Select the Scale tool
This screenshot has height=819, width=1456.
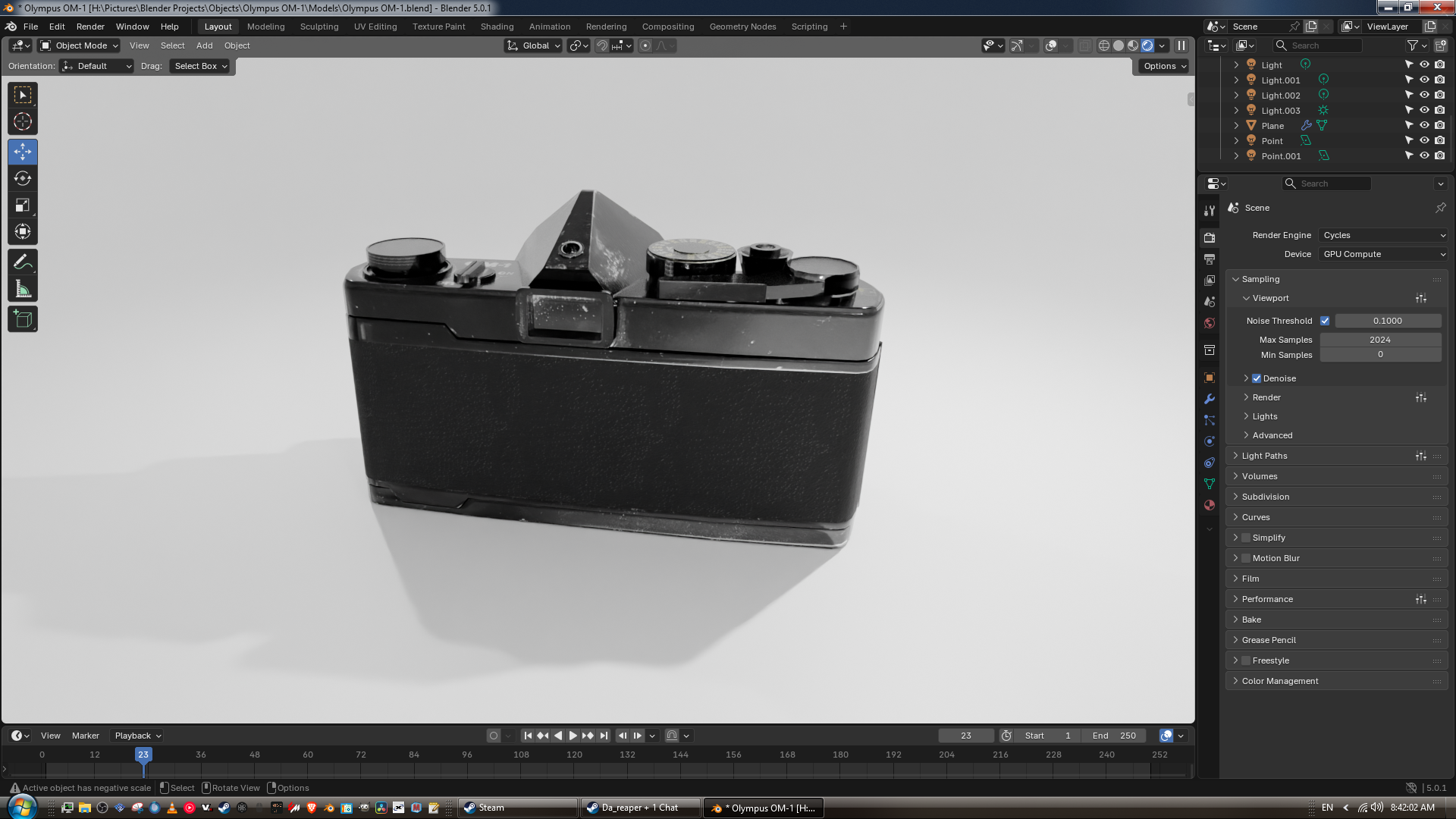[23, 206]
